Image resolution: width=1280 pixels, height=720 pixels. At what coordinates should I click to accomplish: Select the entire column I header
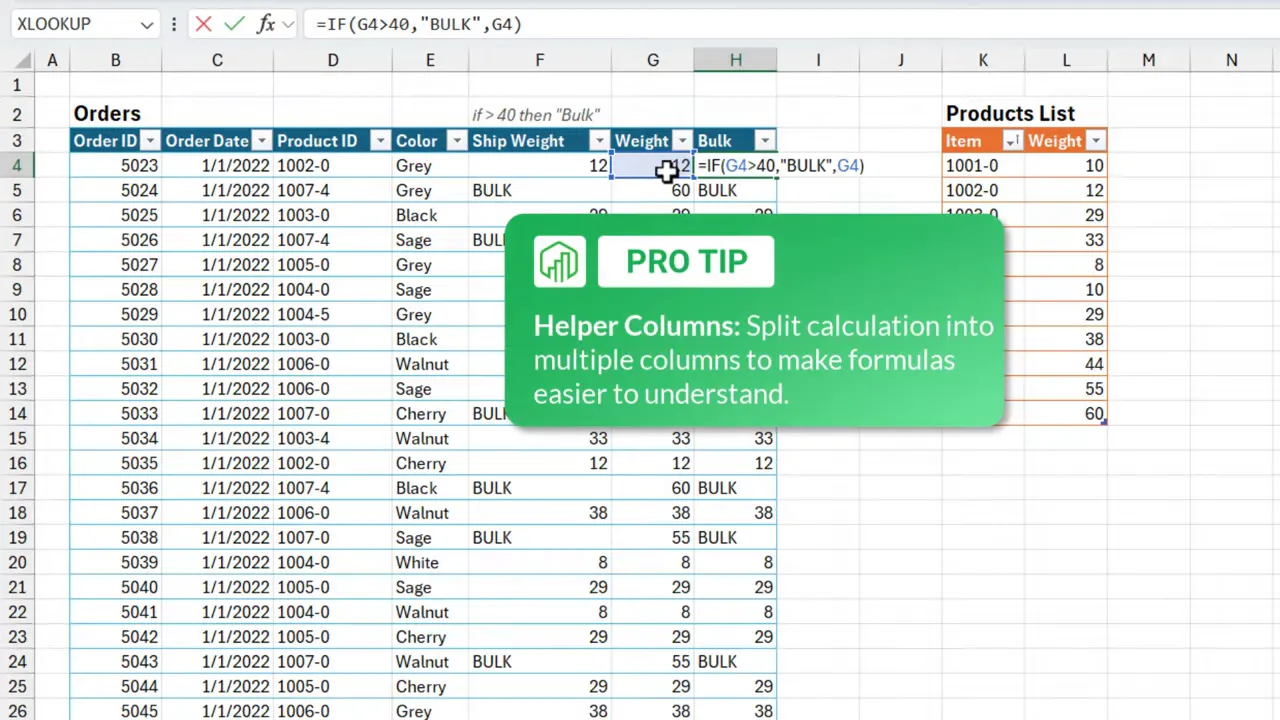click(x=818, y=60)
